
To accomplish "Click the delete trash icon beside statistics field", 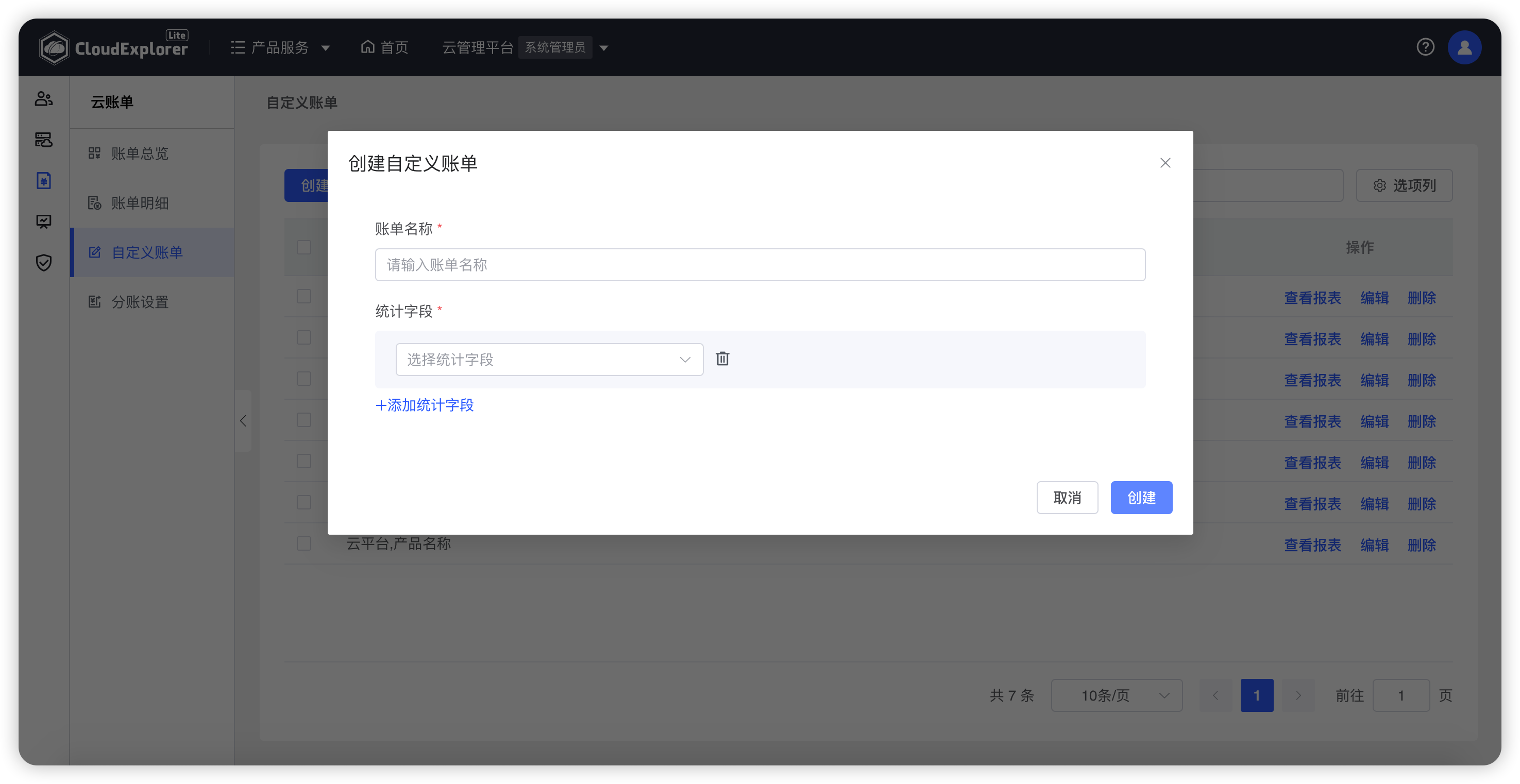I will [722, 358].
